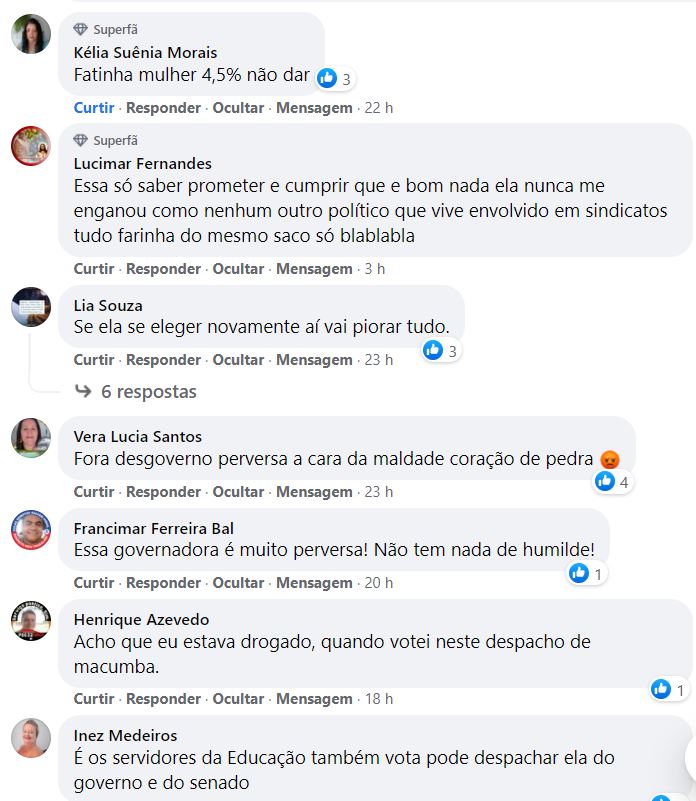Click the like count on Kélia's comment

point(346,79)
